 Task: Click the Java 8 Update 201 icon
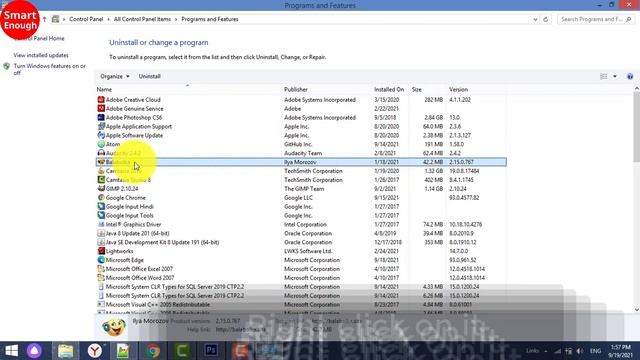point(101,233)
